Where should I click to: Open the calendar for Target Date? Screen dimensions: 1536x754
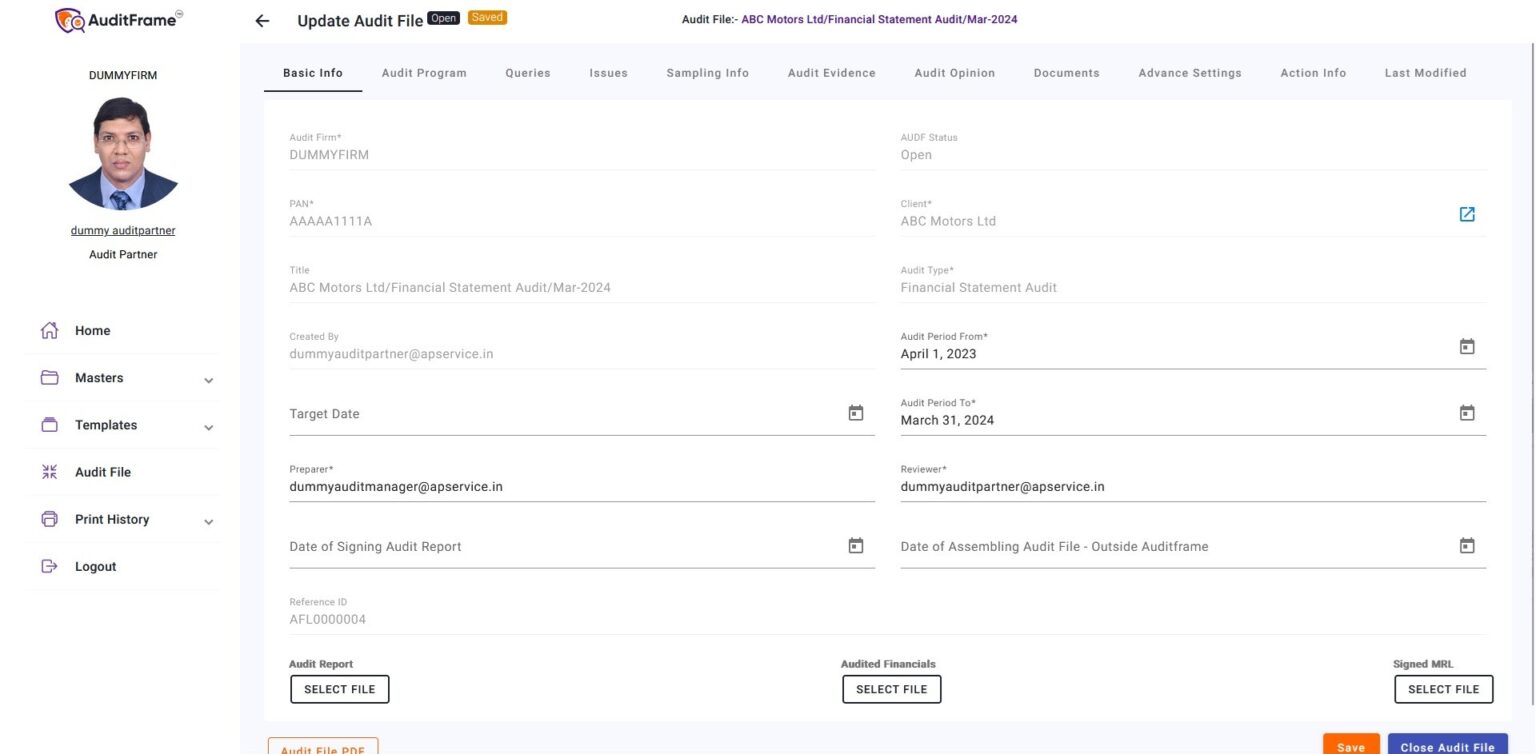click(x=855, y=412)
